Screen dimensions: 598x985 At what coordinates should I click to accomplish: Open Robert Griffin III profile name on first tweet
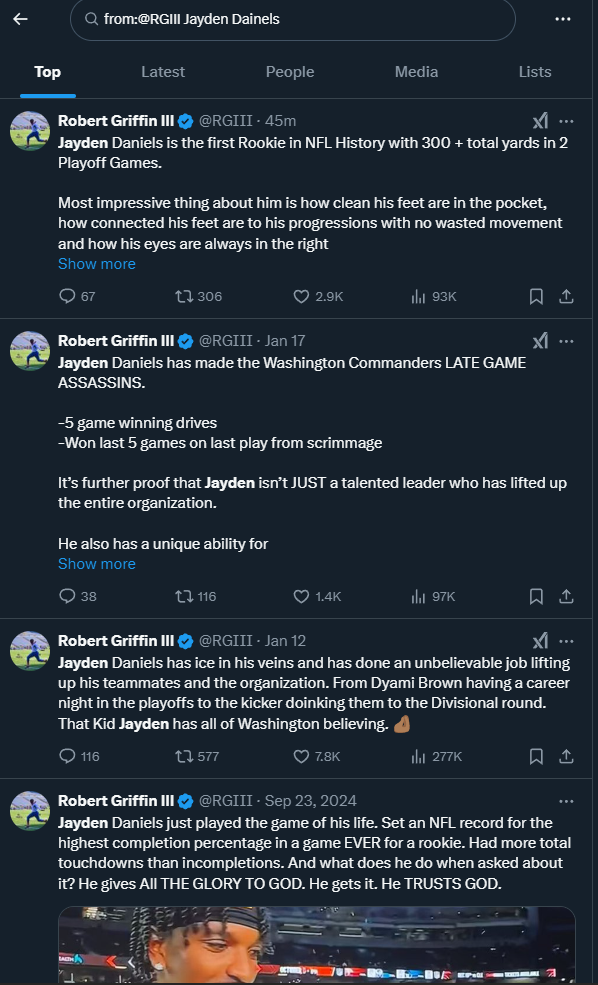pos(116,121)
